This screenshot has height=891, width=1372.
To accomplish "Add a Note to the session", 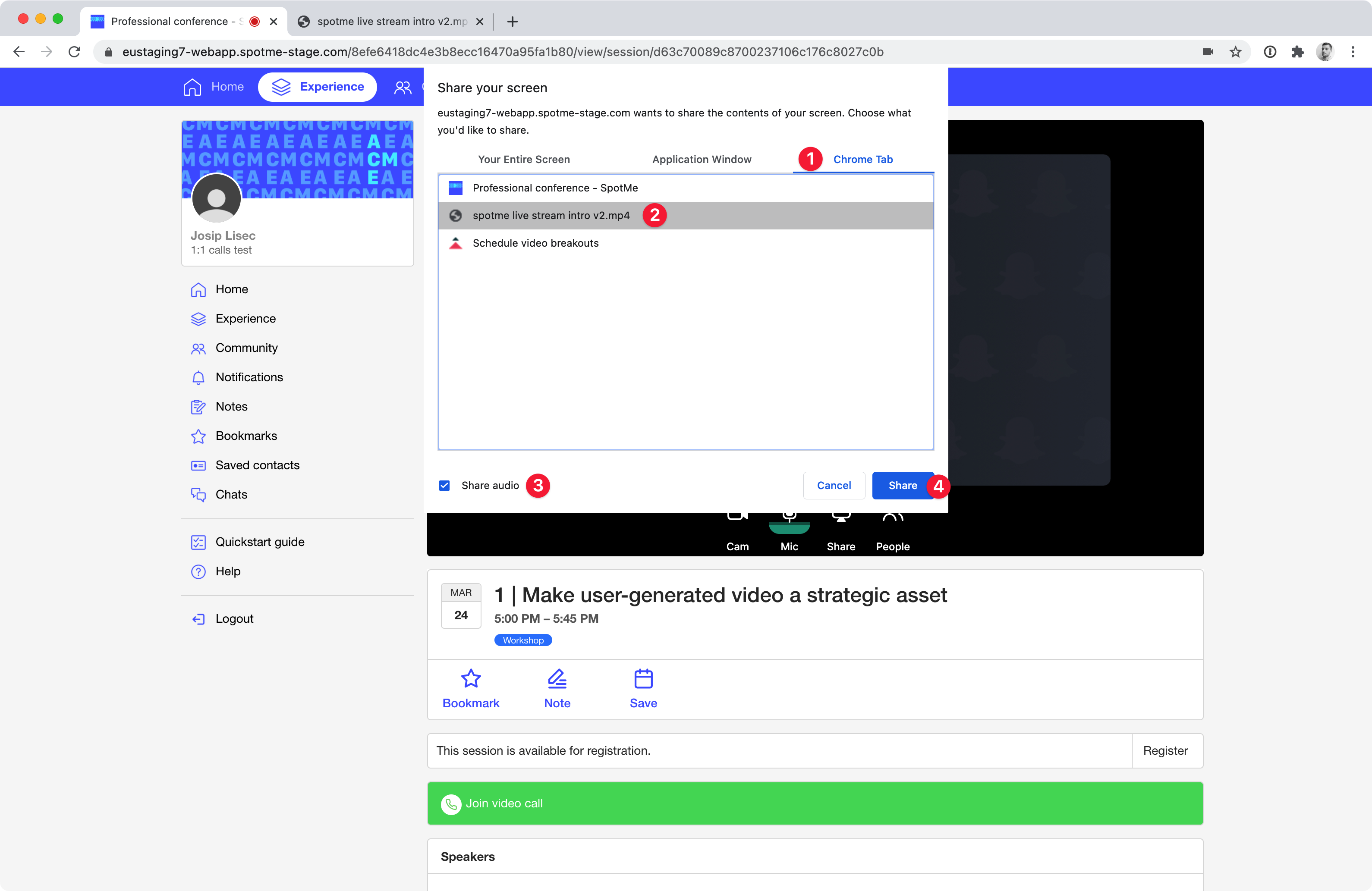I will click(557, 689).
